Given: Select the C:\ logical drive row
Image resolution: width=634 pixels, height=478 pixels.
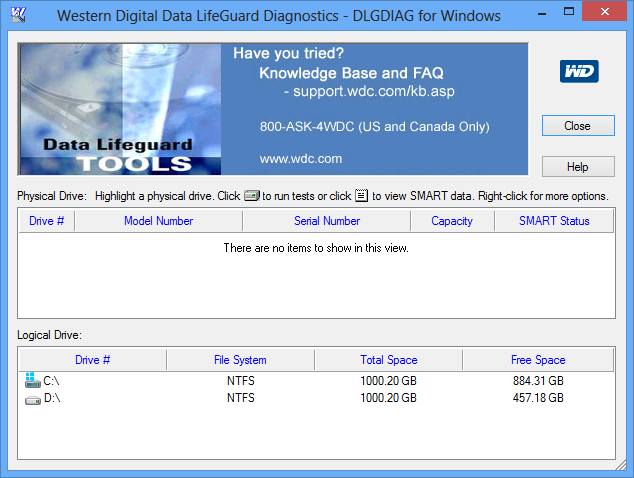Looking at the screenshot, I should point(317,381).
